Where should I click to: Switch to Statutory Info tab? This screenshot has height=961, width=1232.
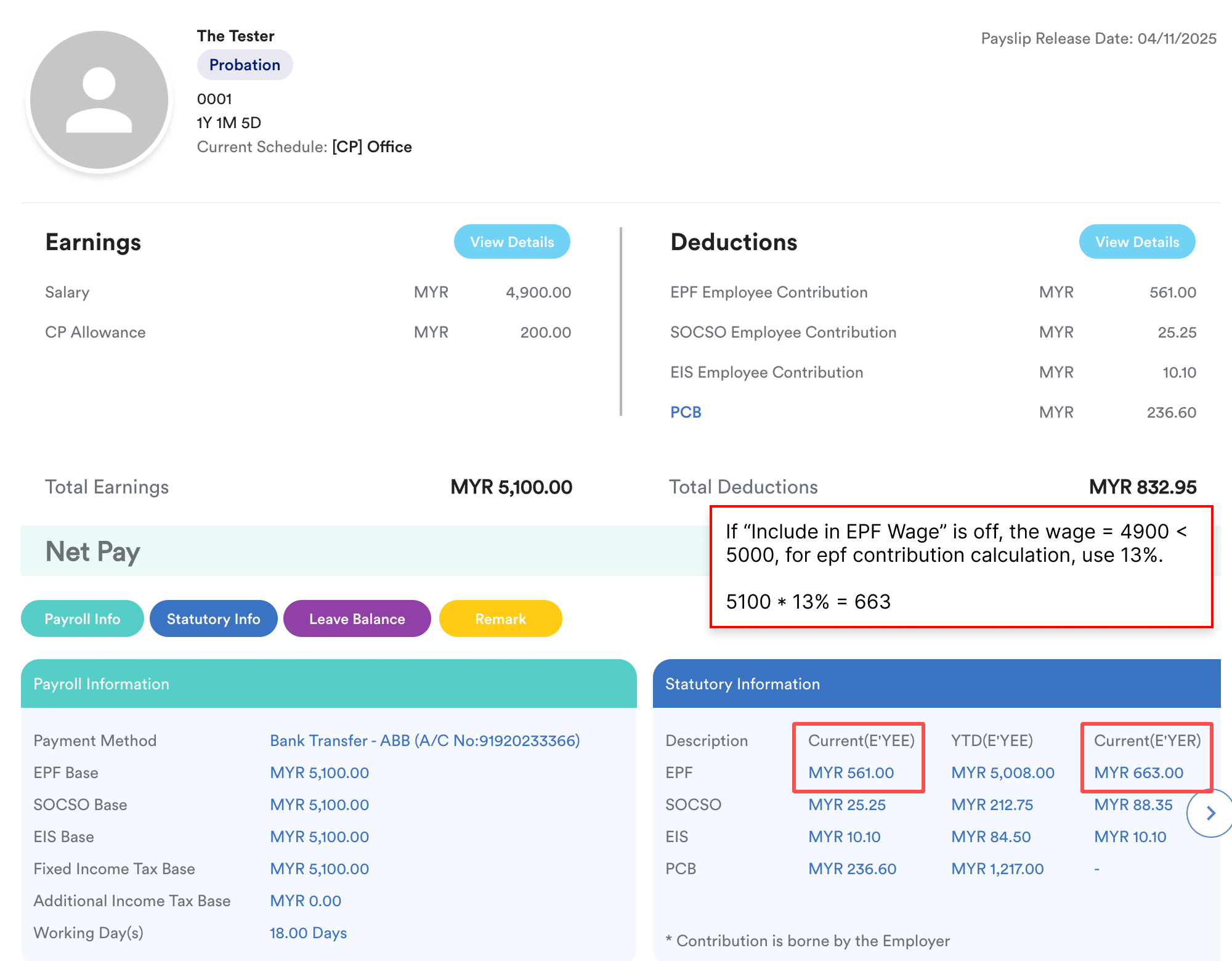point(213,619)
